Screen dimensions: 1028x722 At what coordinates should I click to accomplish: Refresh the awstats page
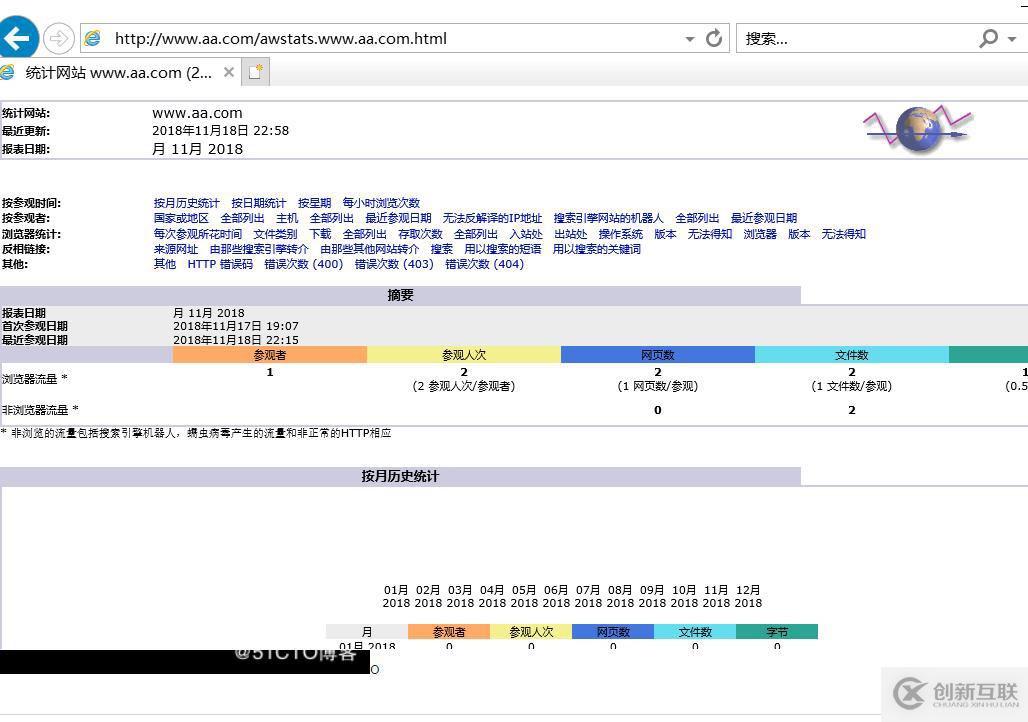point(714,39)
